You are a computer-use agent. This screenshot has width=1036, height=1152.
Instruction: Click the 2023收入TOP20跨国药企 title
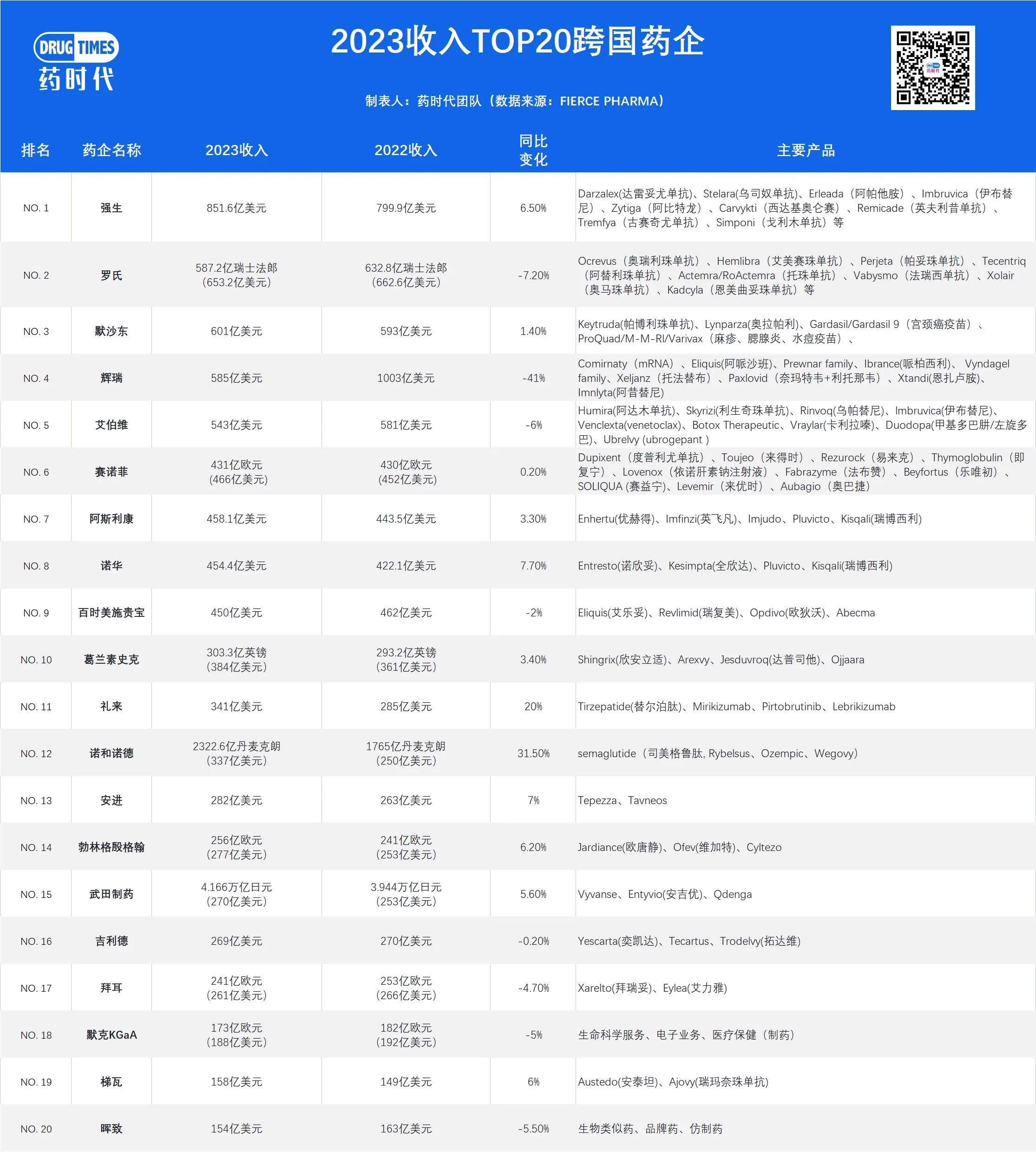[518, 41]
